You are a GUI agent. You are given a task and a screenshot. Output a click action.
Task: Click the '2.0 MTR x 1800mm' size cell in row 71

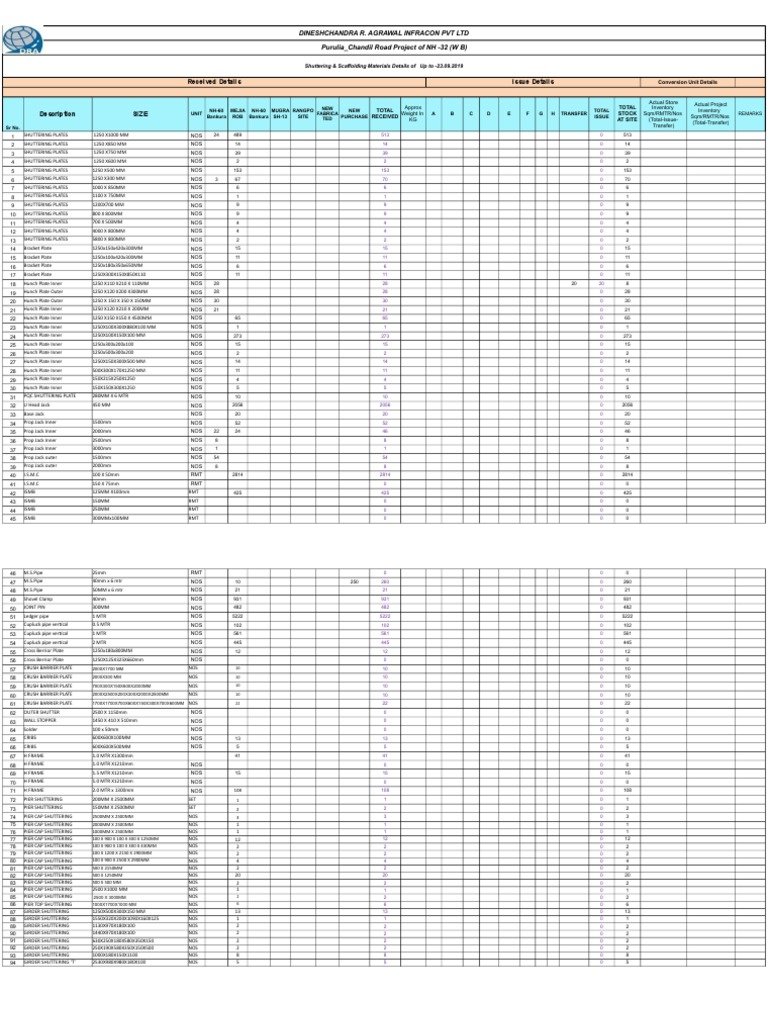[x=140, y=790]
